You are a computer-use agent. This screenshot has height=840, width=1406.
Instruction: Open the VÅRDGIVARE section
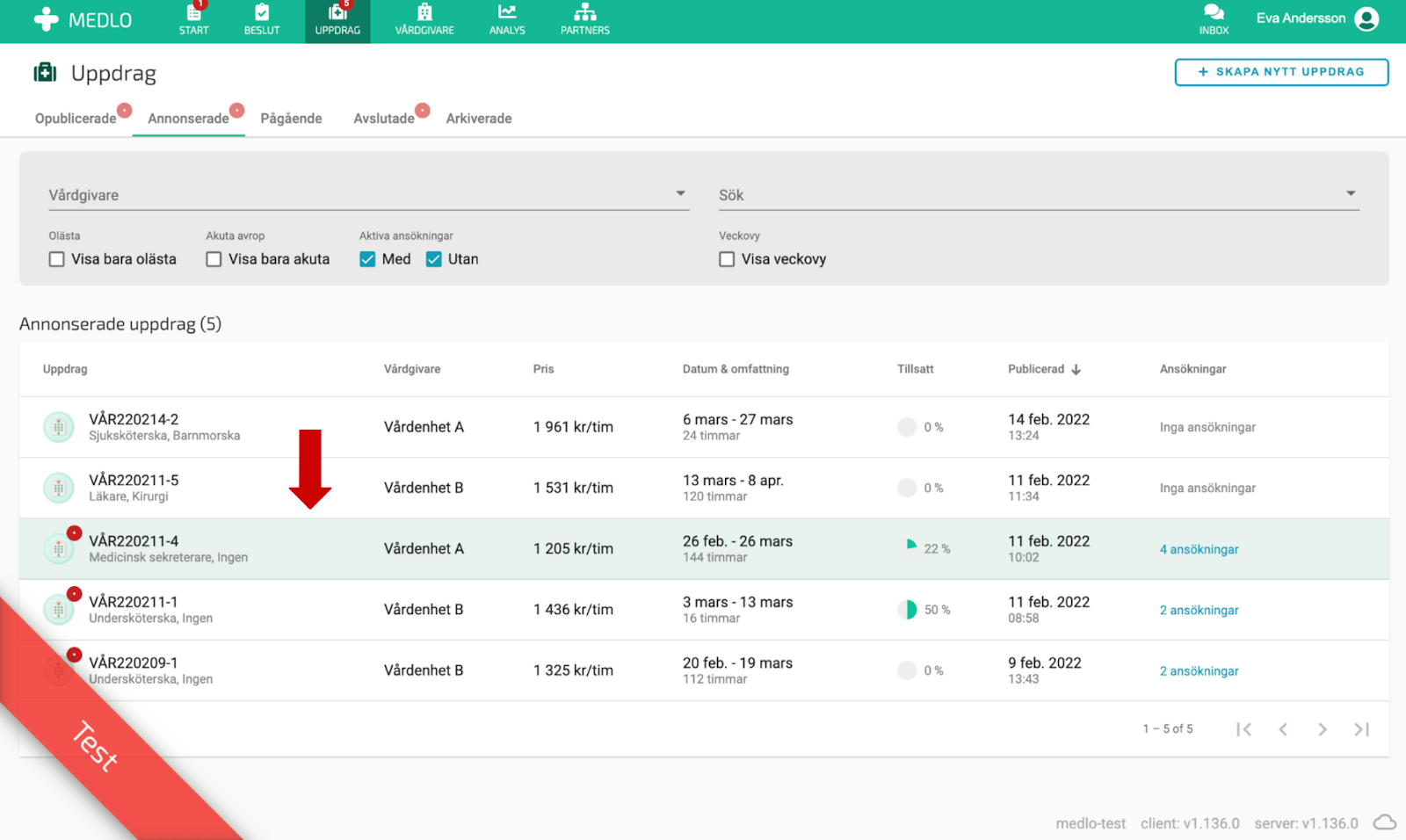coord(424,19)
